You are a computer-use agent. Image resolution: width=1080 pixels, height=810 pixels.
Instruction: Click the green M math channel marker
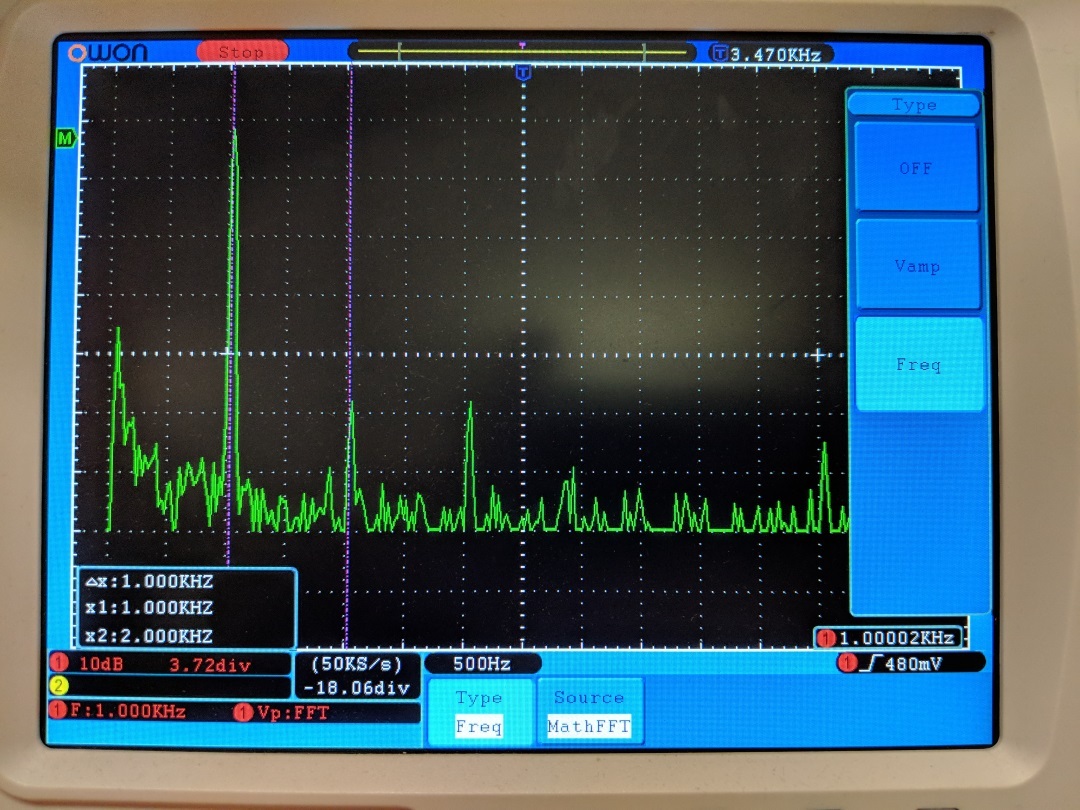click(64, 140)
